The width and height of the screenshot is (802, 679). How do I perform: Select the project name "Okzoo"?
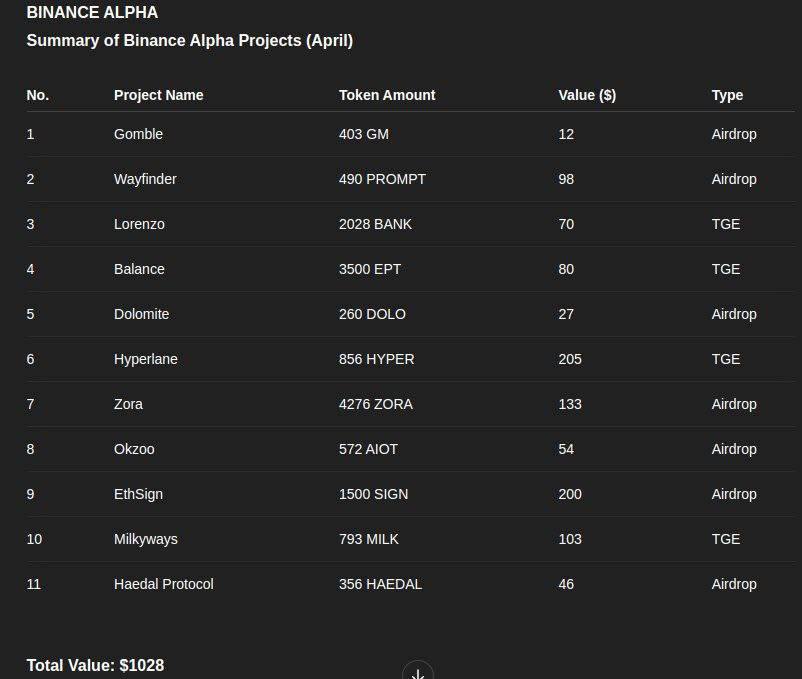tap(134, 449)
